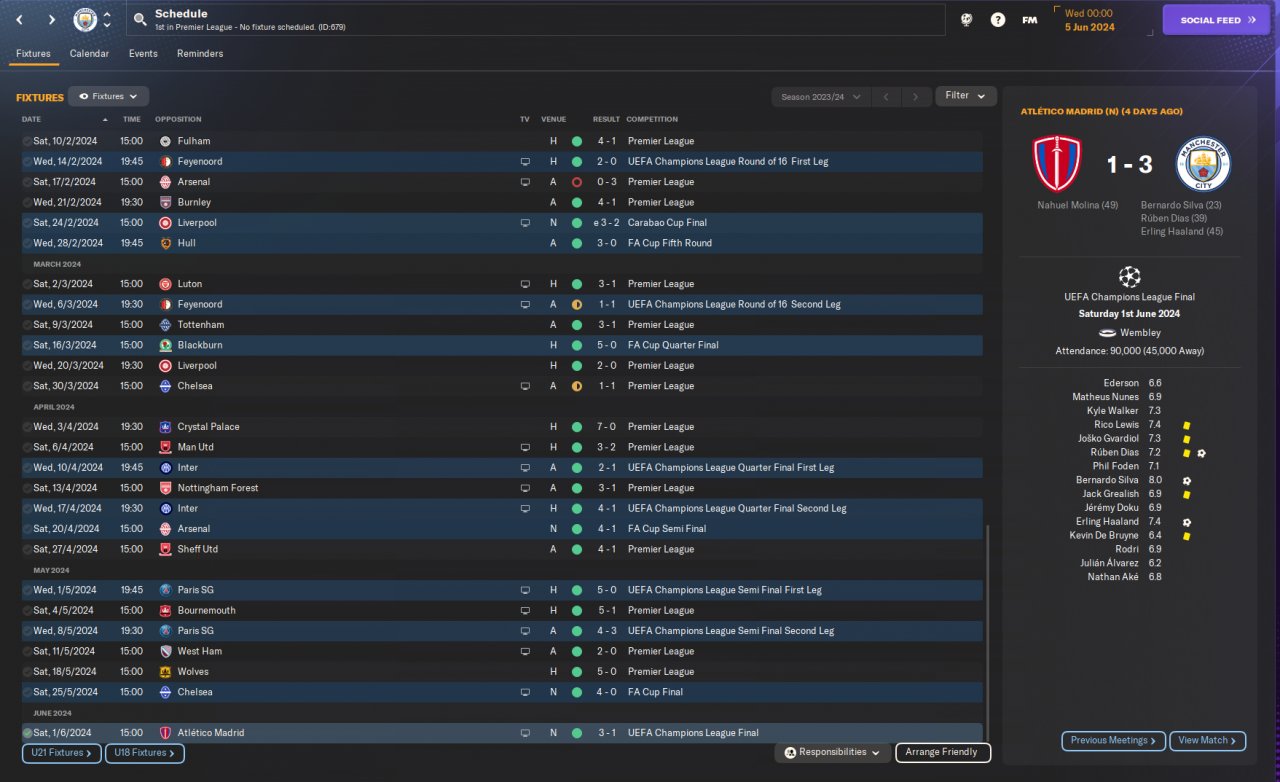Screen dimensions: 1280x782
Task: Toggle the row marker for the Burnley fixture
Action: click(27, 202)
